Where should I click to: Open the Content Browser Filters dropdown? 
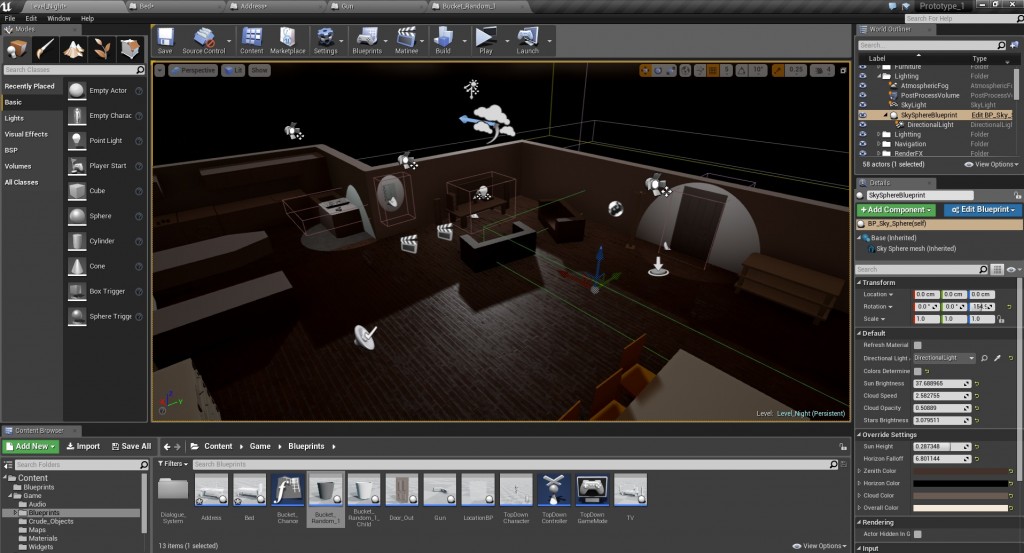click(173, 464)
